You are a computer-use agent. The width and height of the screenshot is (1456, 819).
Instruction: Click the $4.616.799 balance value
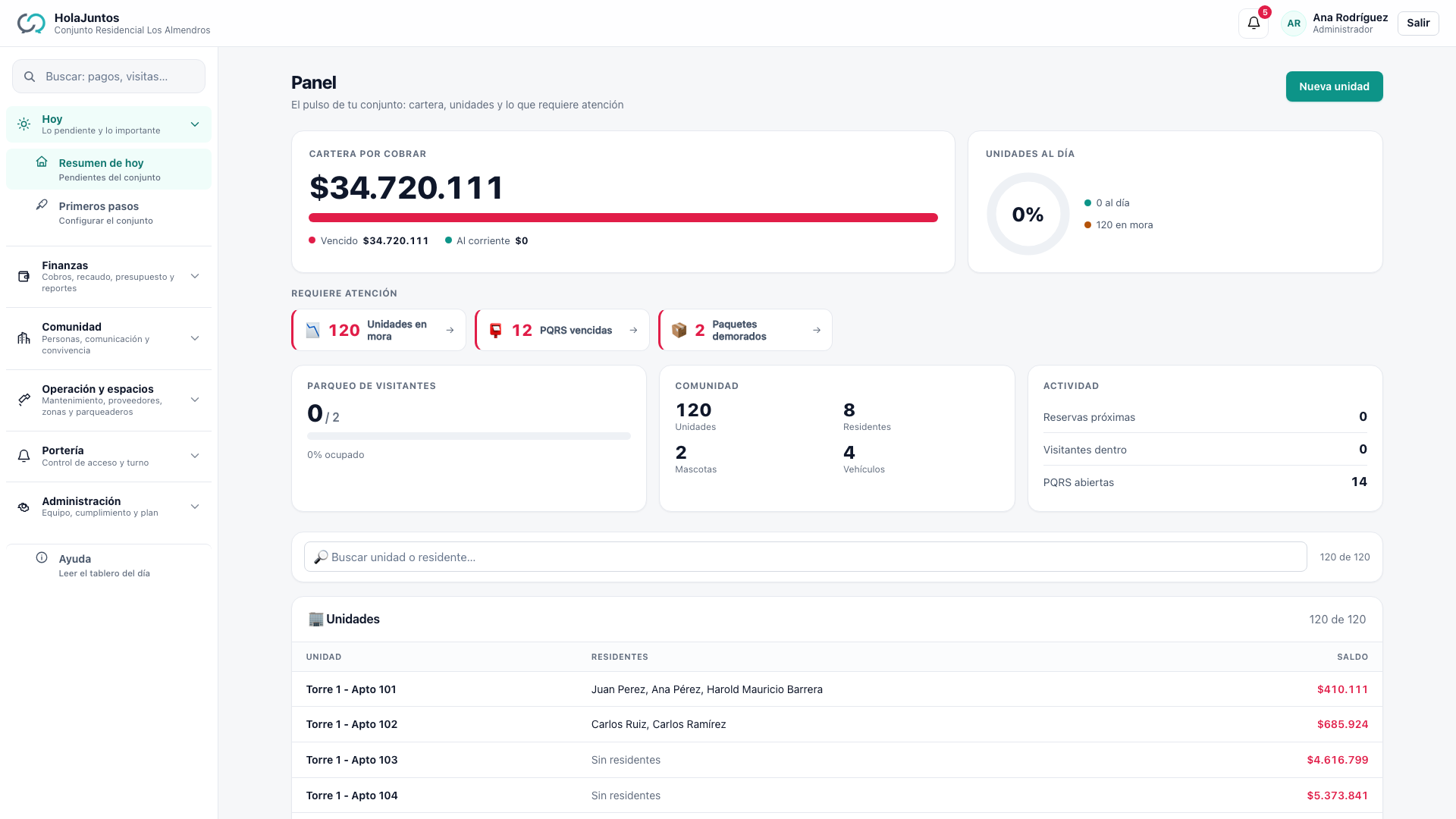[x=1338, y=760]
